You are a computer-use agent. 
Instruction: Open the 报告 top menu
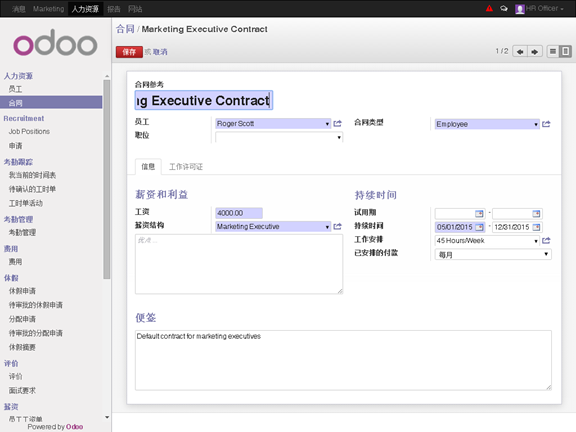pos(114,9)
